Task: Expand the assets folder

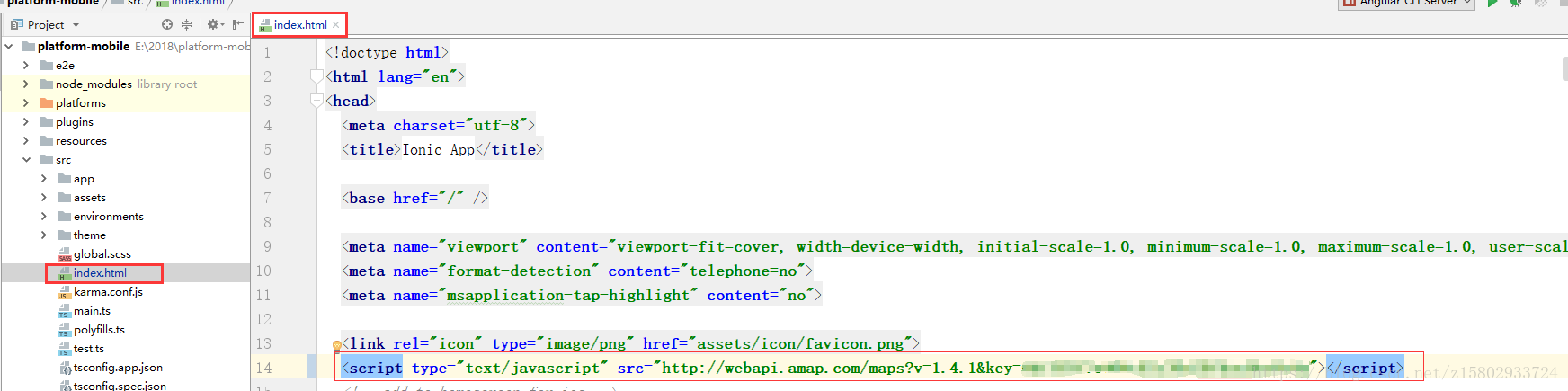Action: (43, 197)
